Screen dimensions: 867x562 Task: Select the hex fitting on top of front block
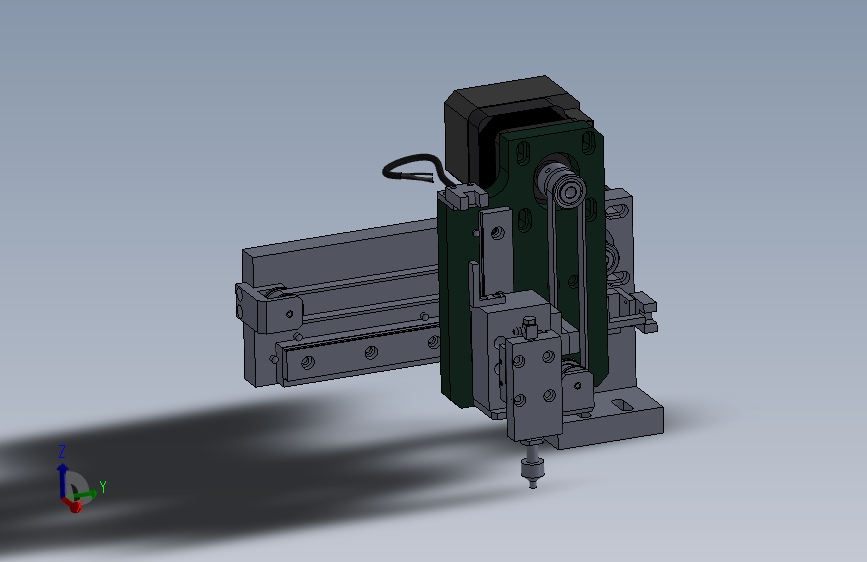(x=529, y=327)
